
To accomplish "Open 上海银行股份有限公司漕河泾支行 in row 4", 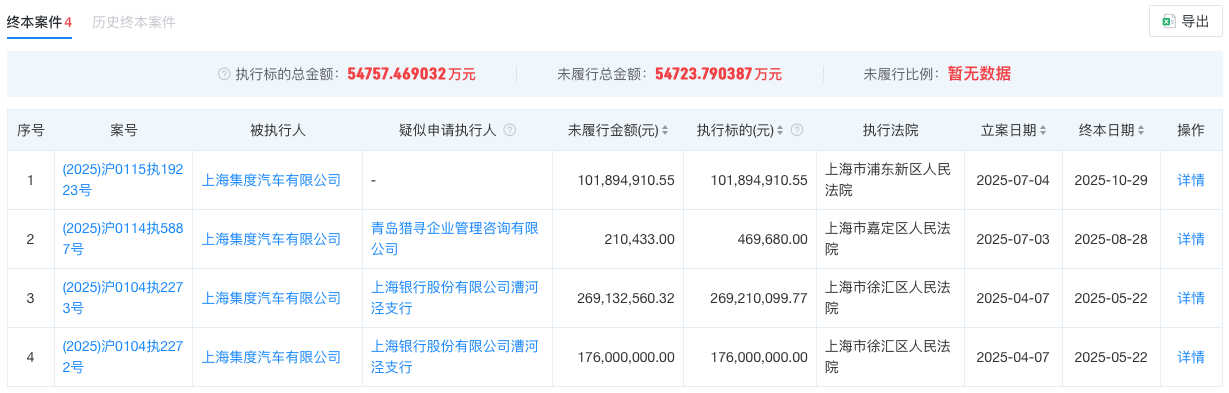I will point(455,357).
